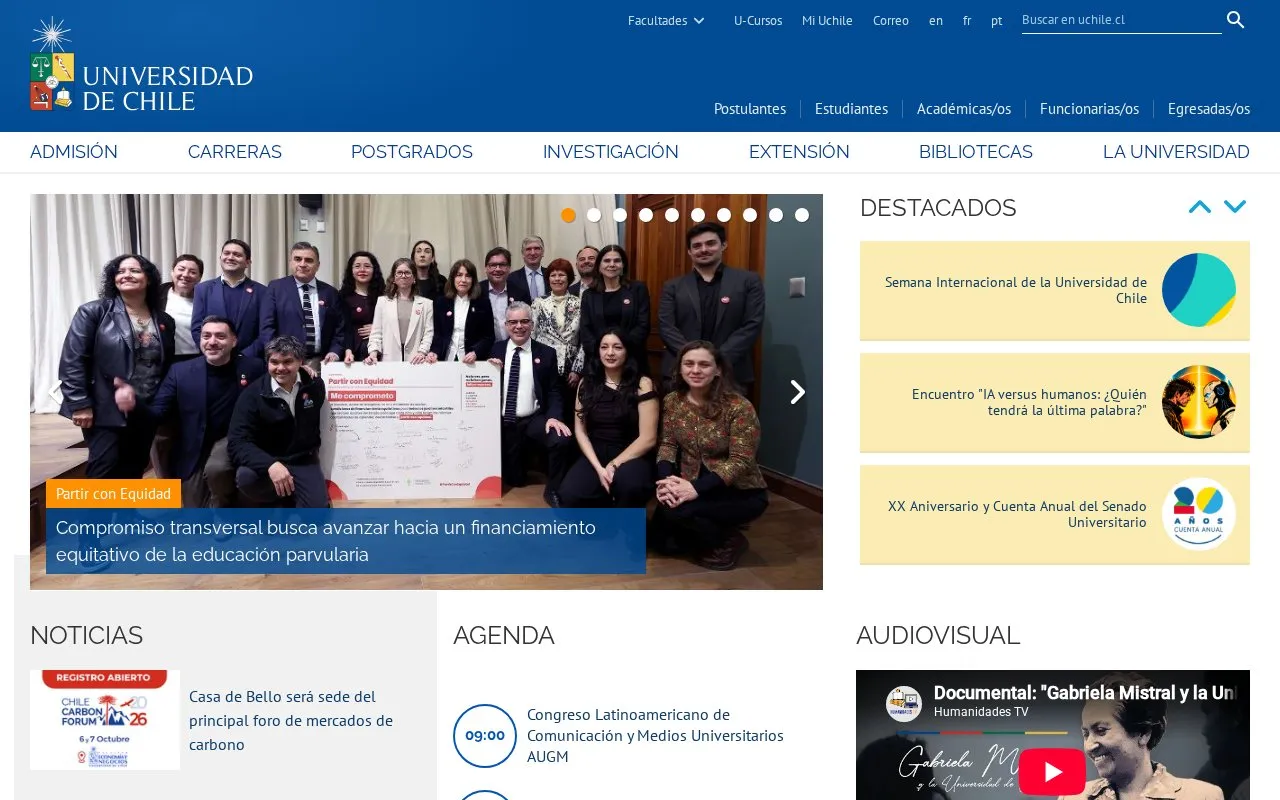
Task: Click the 20 Años Cuenta Anual icon
Action: (x=1199, y=514)
